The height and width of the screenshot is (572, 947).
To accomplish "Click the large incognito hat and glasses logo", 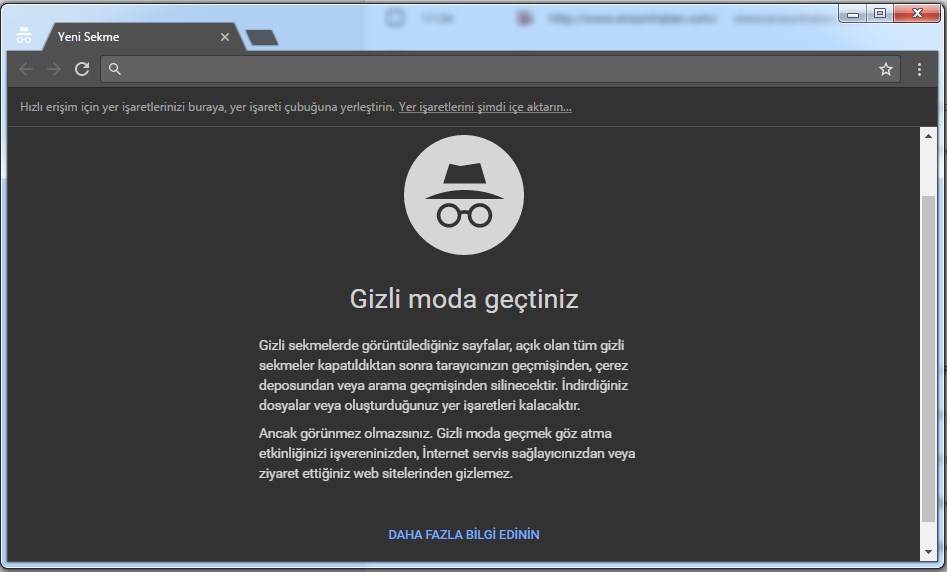I will click(463, 195).
